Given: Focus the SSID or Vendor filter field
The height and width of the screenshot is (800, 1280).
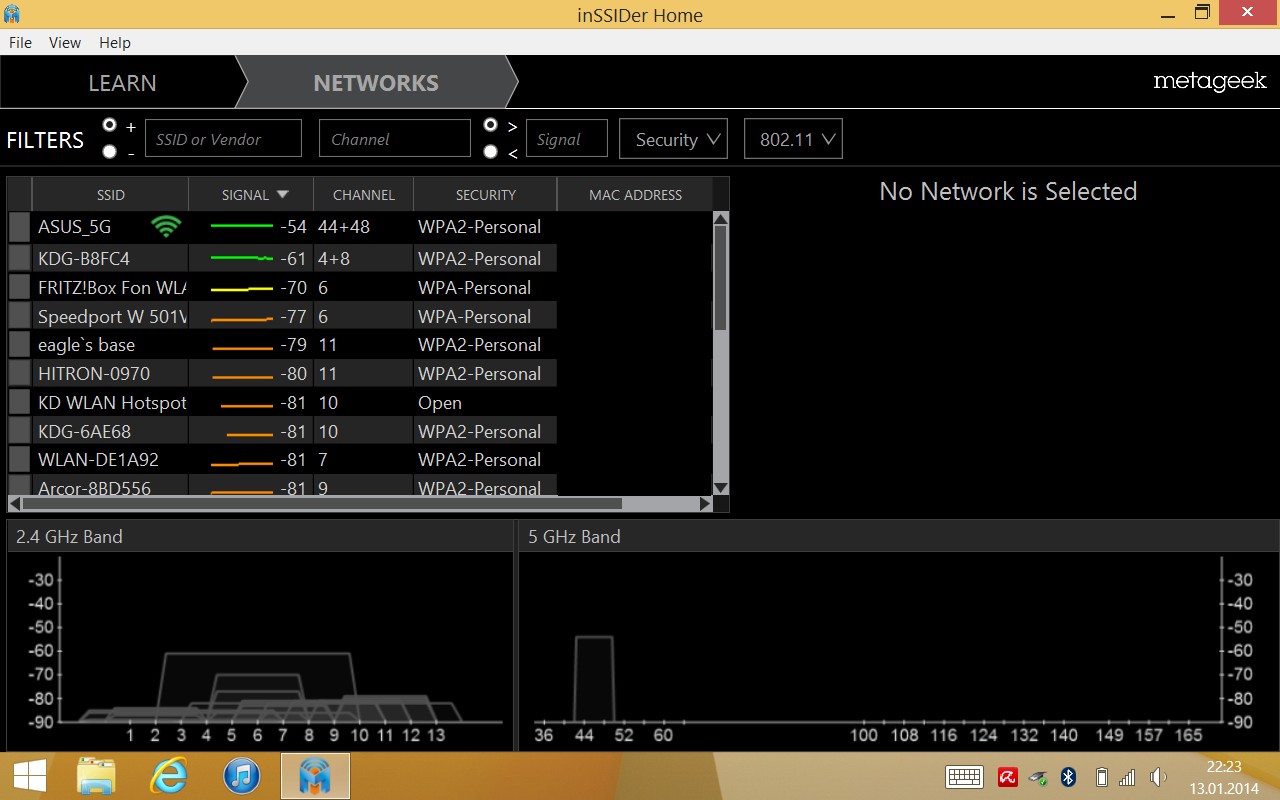Looking at the screenshot, I should (223, 139).
